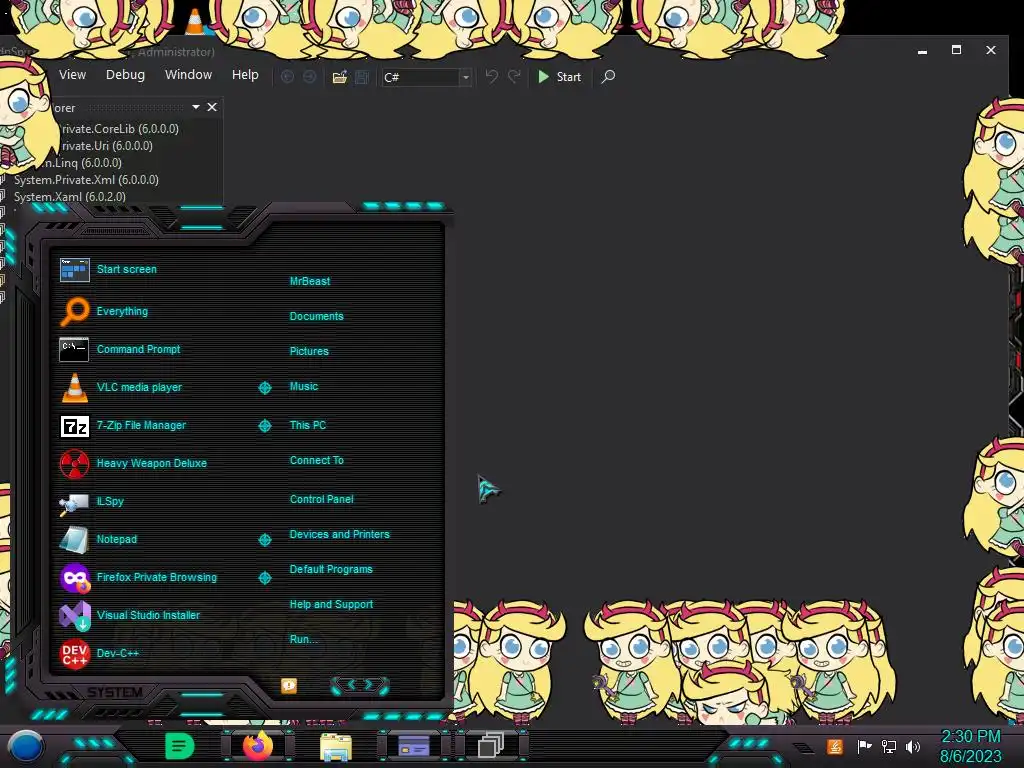Select System.Xaml (6.0.2.0) assembly
Image resolution: width=1024 pixels, height=768 pixels.
(x=70, y=197)
